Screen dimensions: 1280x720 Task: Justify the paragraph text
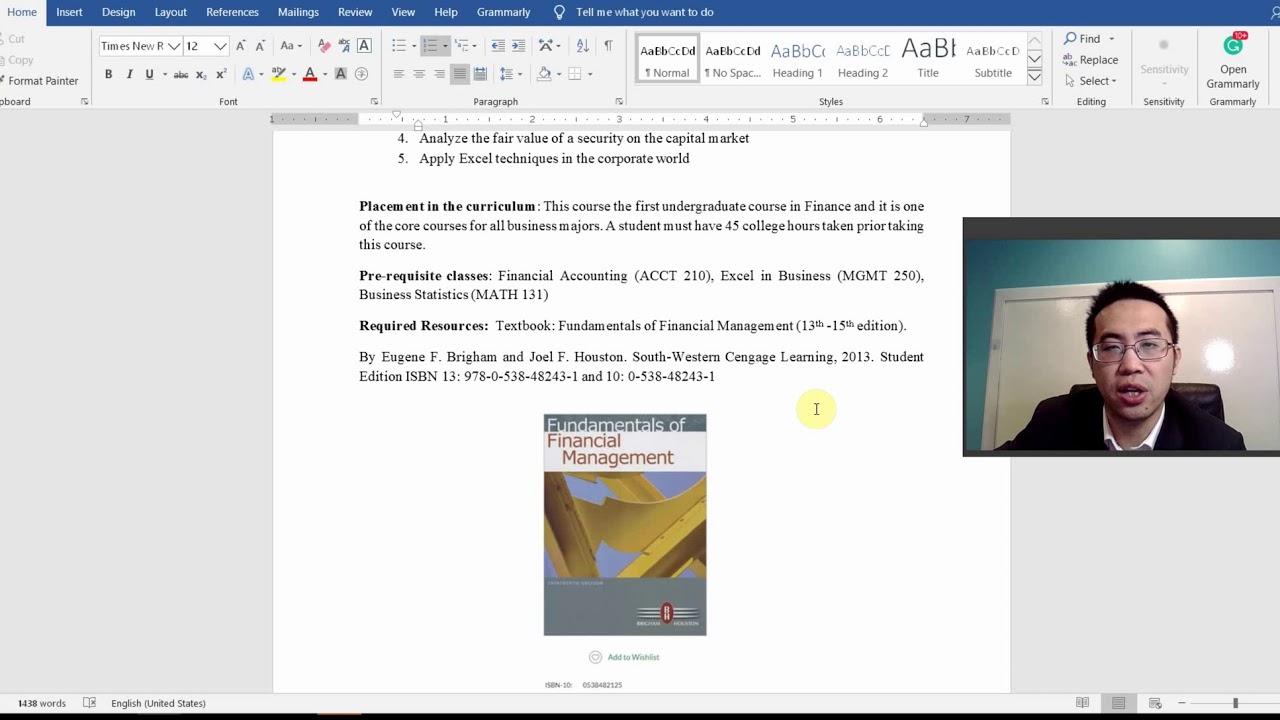click(459, 74)
